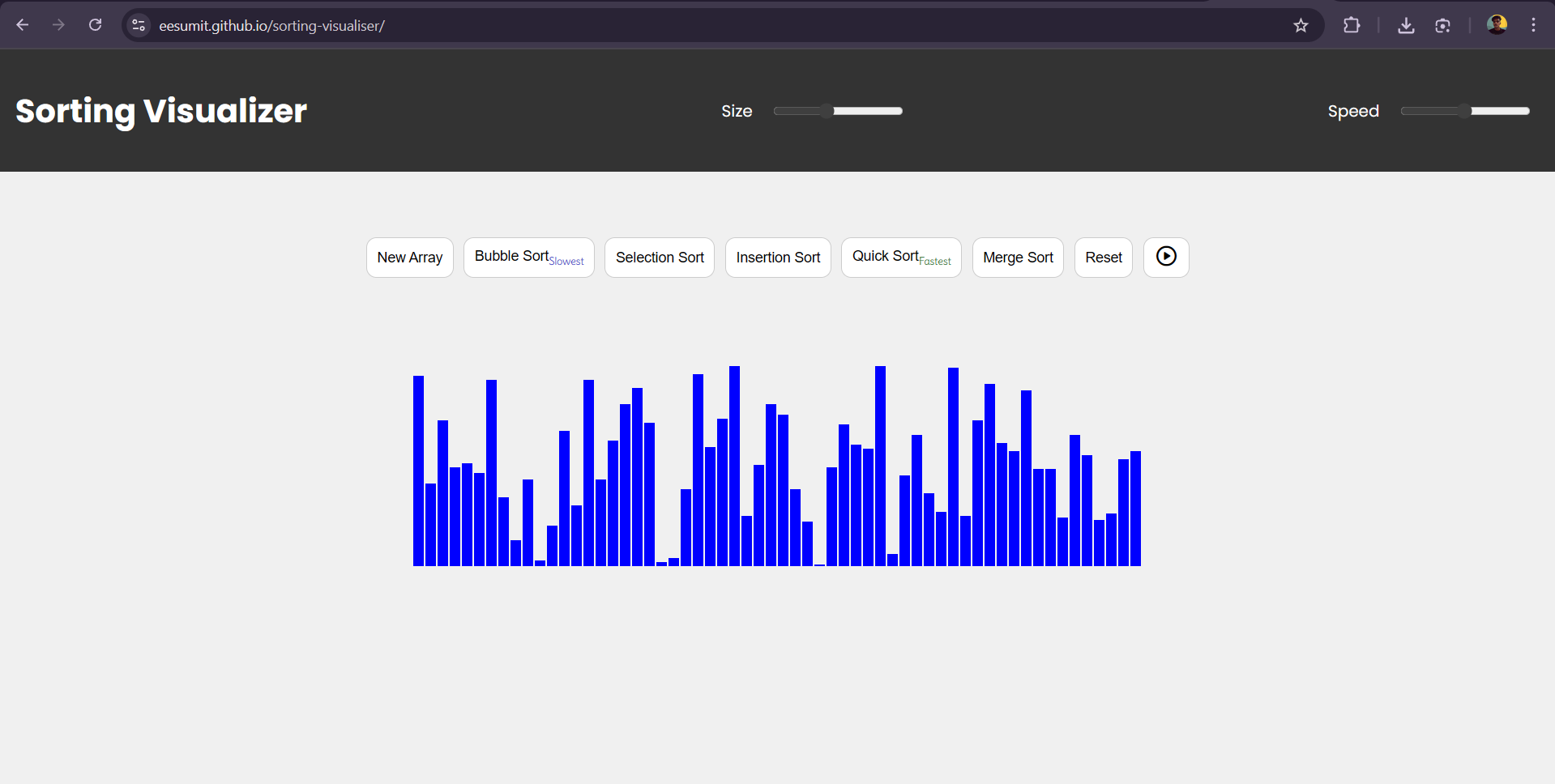View site information icon in address bar
The width and height of the screenshot is (1555, 784).
(139, 25)
